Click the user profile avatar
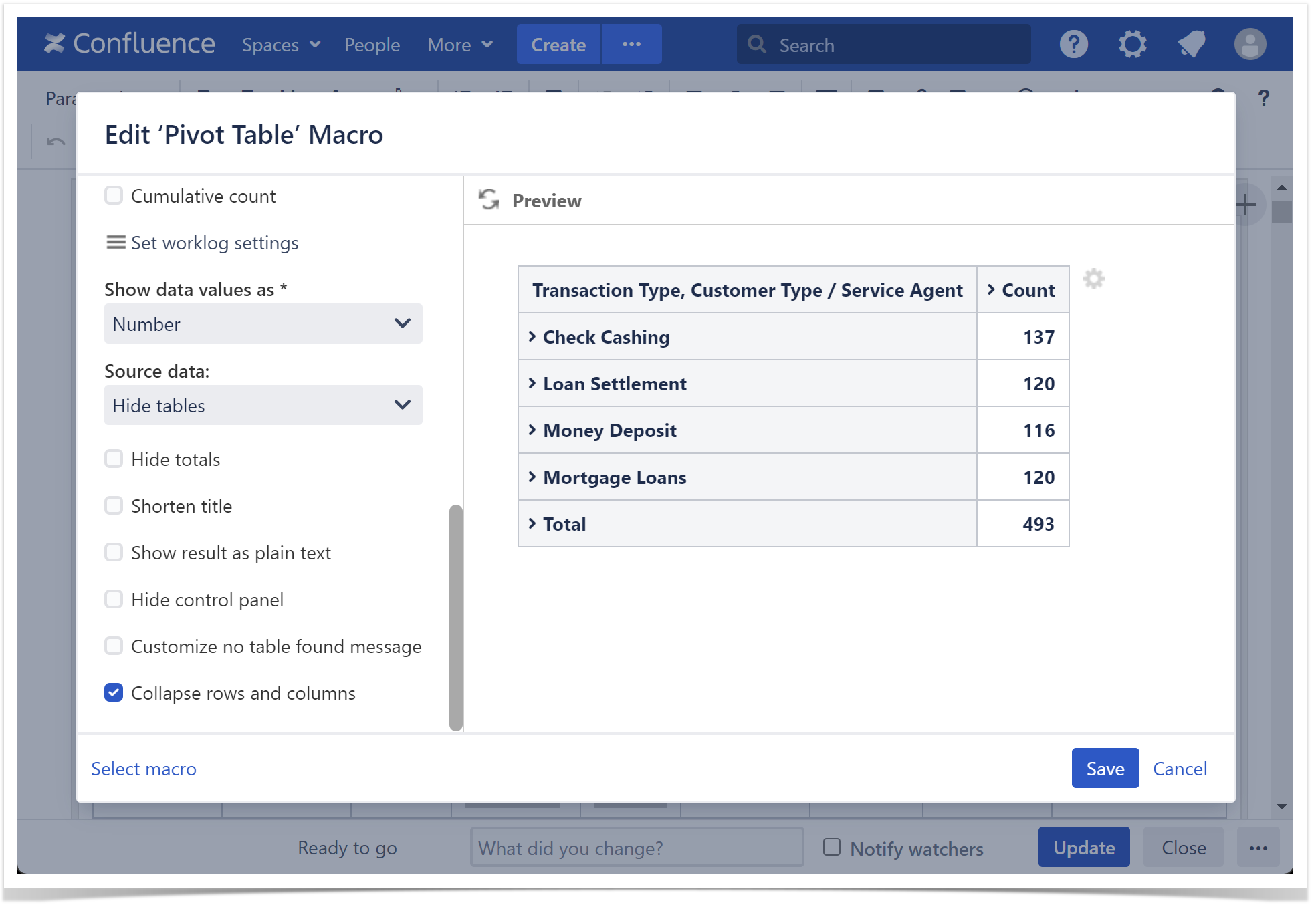The width and height of the screenshot is (1316, 907). click(x=1249, y=45)
